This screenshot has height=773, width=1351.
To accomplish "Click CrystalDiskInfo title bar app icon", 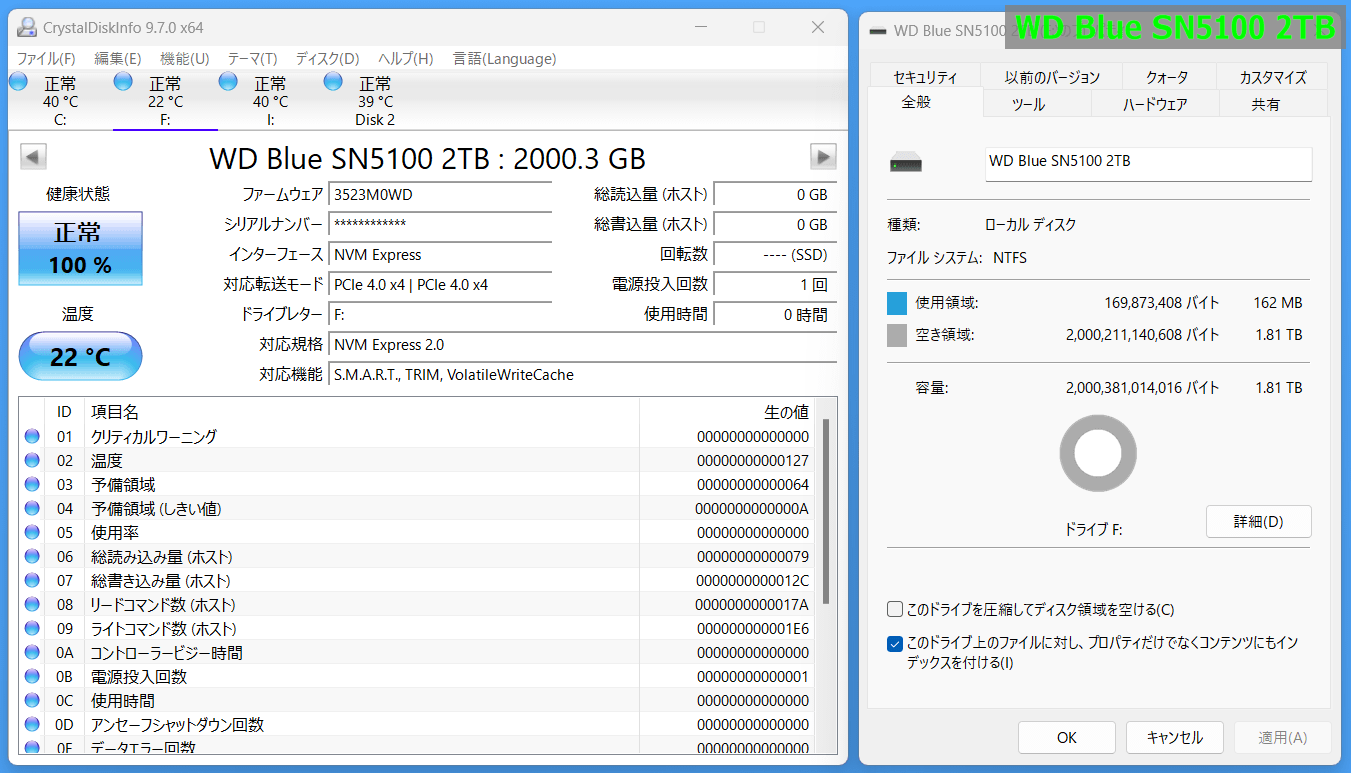I will (28, 28).
